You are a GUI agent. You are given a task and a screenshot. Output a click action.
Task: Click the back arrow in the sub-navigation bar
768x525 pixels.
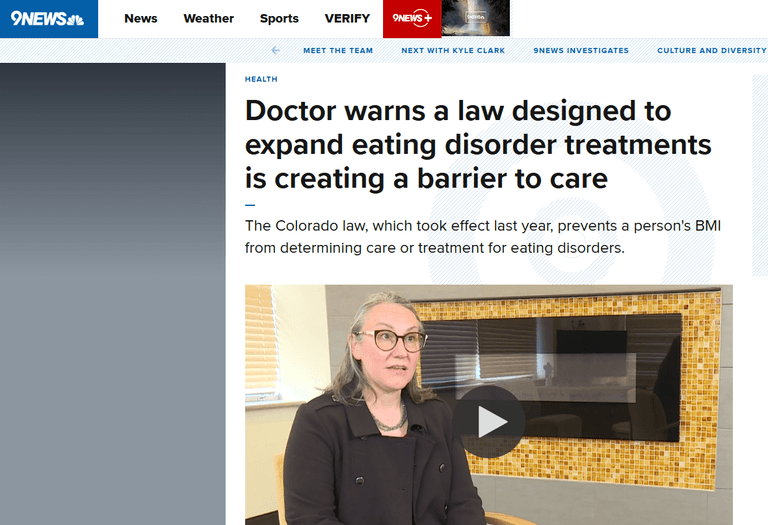pyautogui.click(x=276, y=50)
